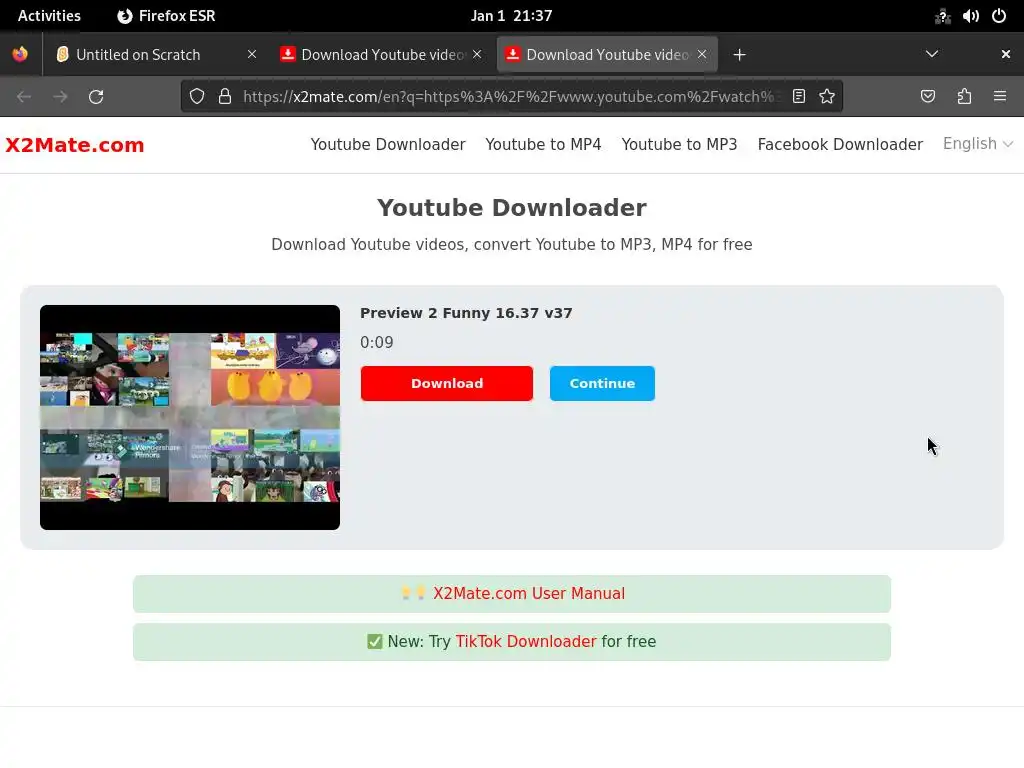
Task: Open the system volume speaker icon
Action: click(970, 16)
